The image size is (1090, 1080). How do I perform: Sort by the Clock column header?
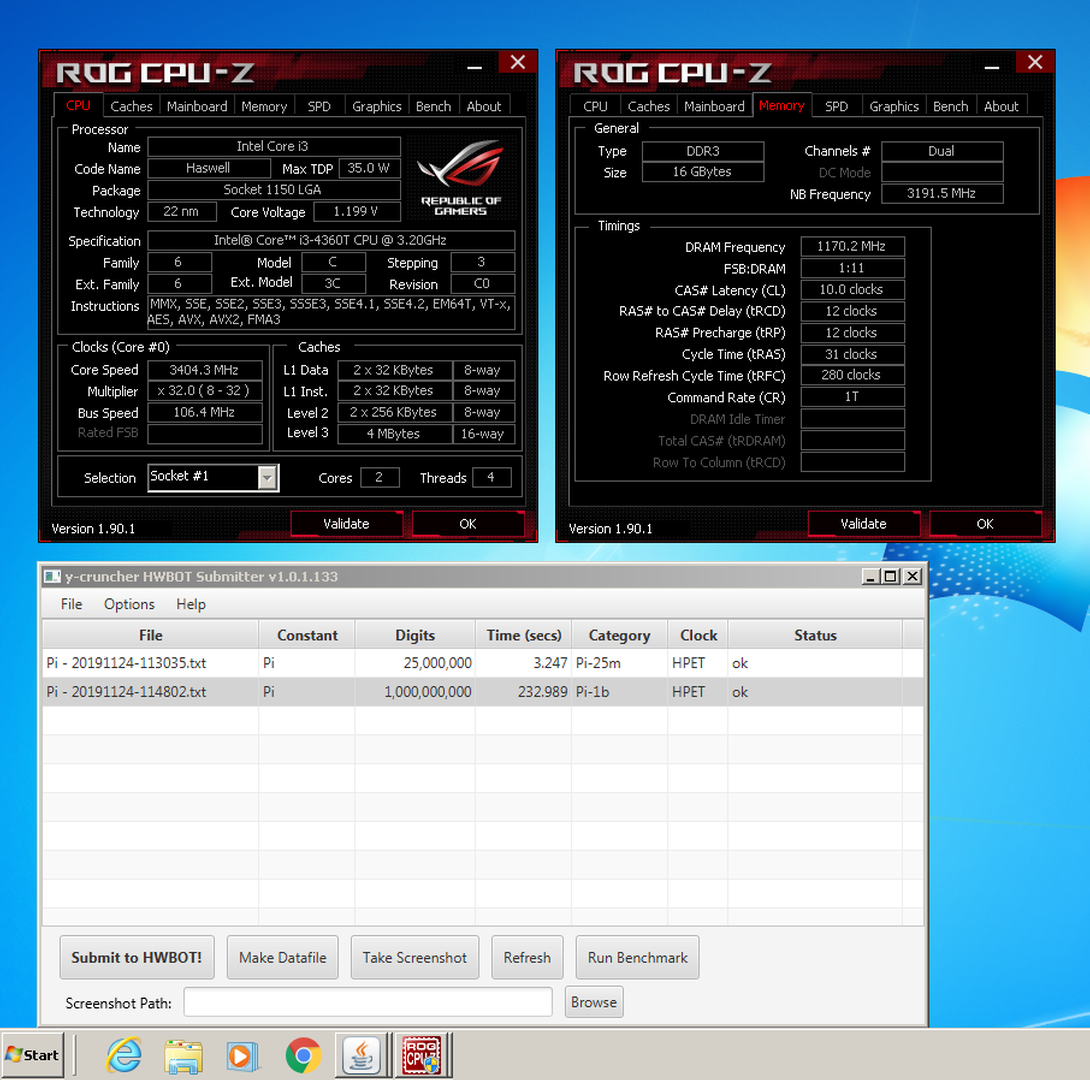698,635
